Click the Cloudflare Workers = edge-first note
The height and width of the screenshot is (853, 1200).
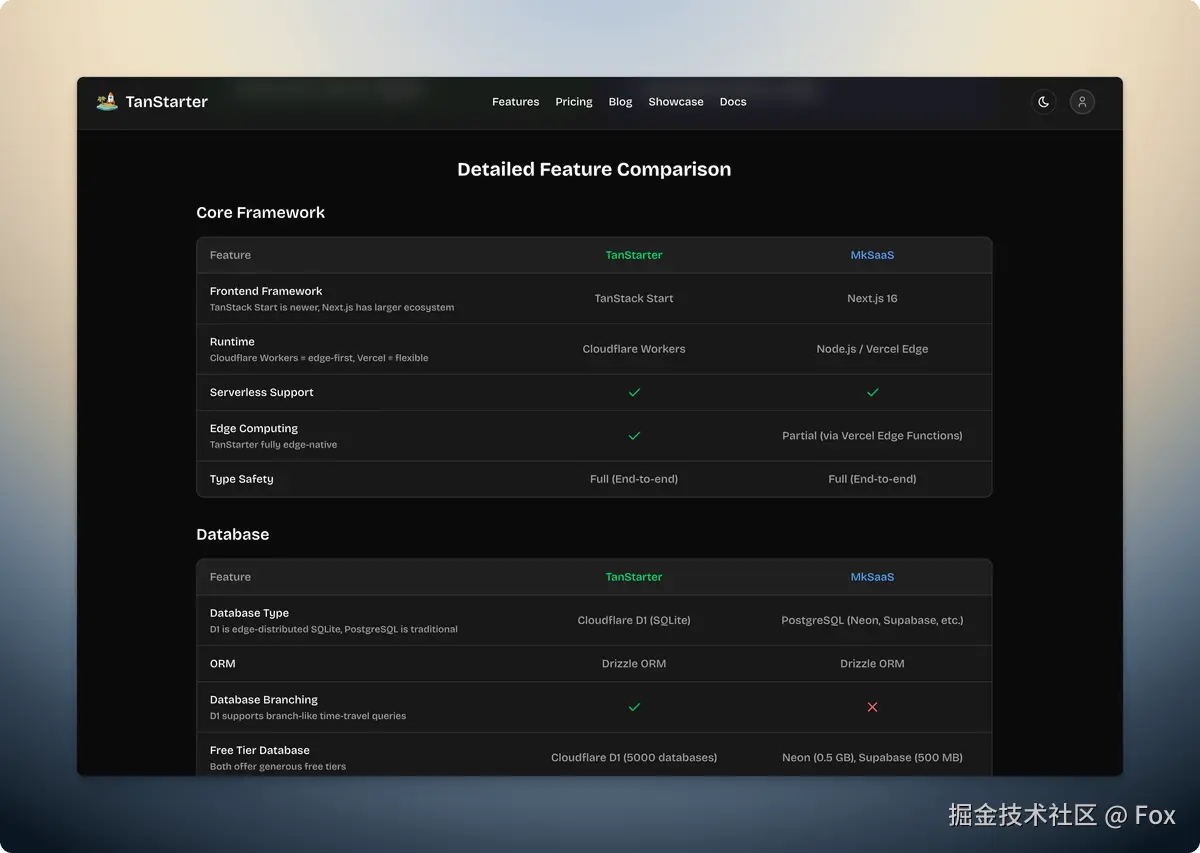click(319, 358)
